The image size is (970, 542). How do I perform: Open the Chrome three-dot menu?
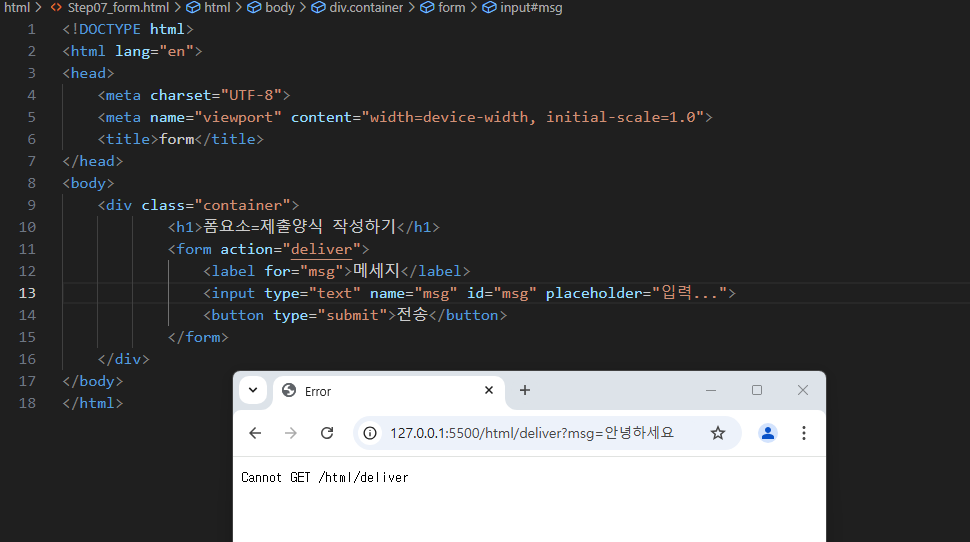pyautogui.click(x=804, y=433)
